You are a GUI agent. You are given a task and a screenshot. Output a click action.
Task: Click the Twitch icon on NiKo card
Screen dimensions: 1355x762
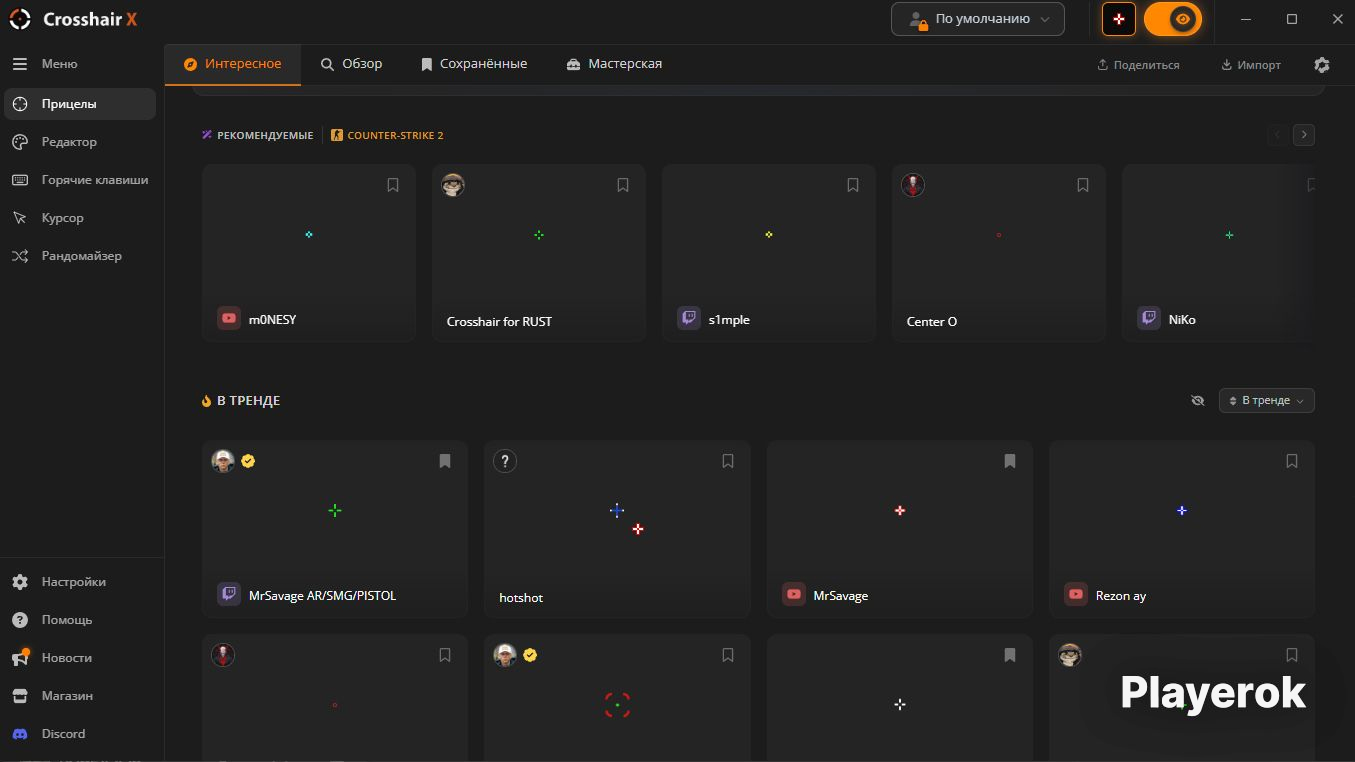click(x=1149, y=319)
